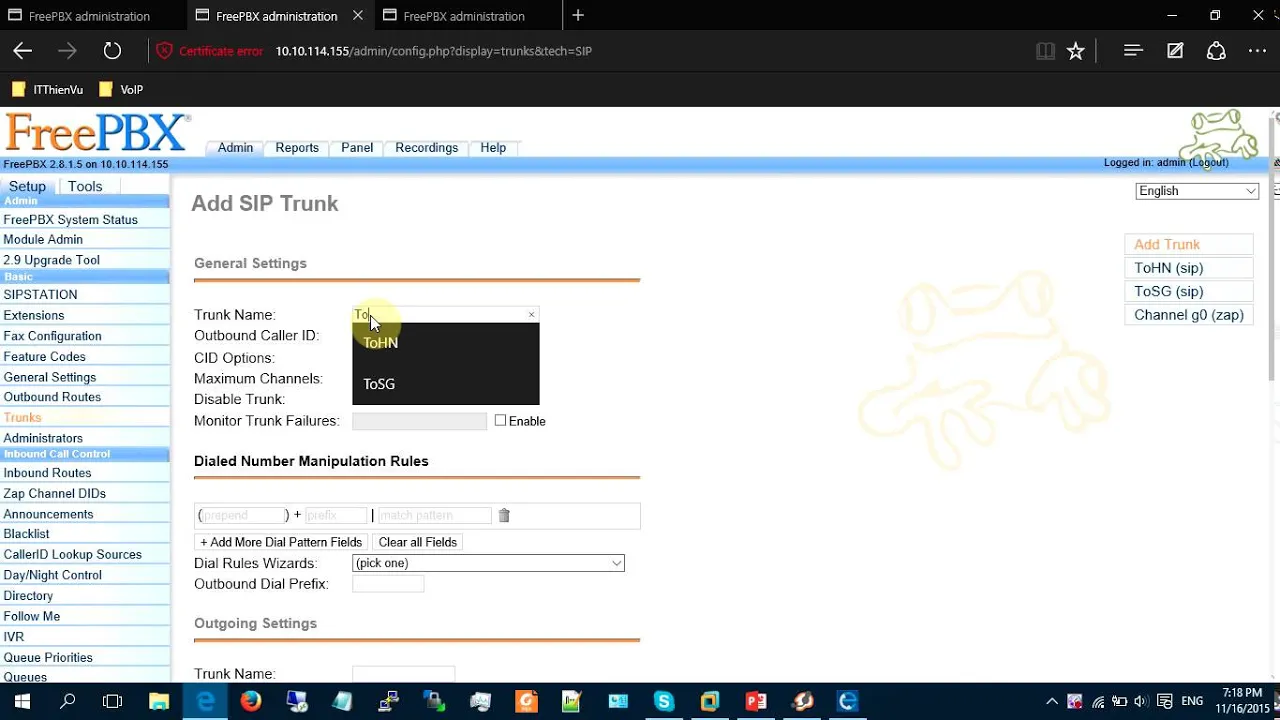Click the Logout link

pyautogui.click(x=1208, y=162)
